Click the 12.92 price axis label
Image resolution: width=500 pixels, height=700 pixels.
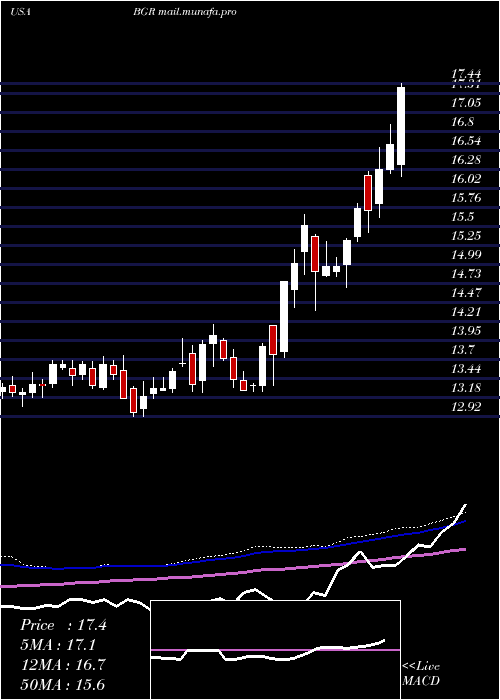(466, 407)
